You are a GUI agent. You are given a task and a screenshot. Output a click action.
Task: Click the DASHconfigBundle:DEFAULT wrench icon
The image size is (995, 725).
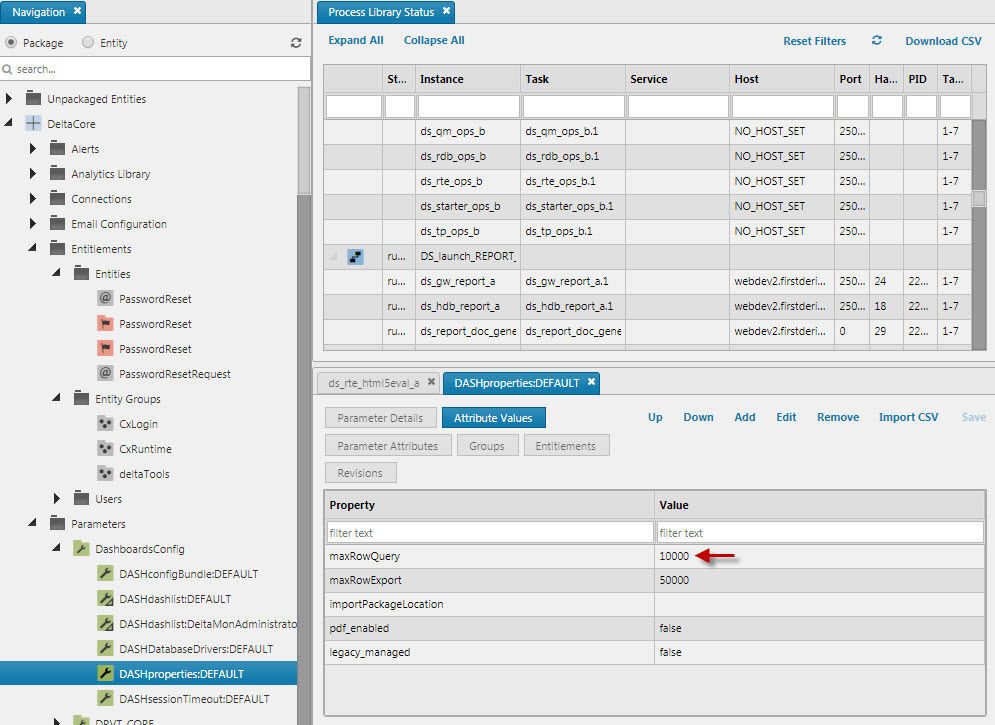point(105,573)
